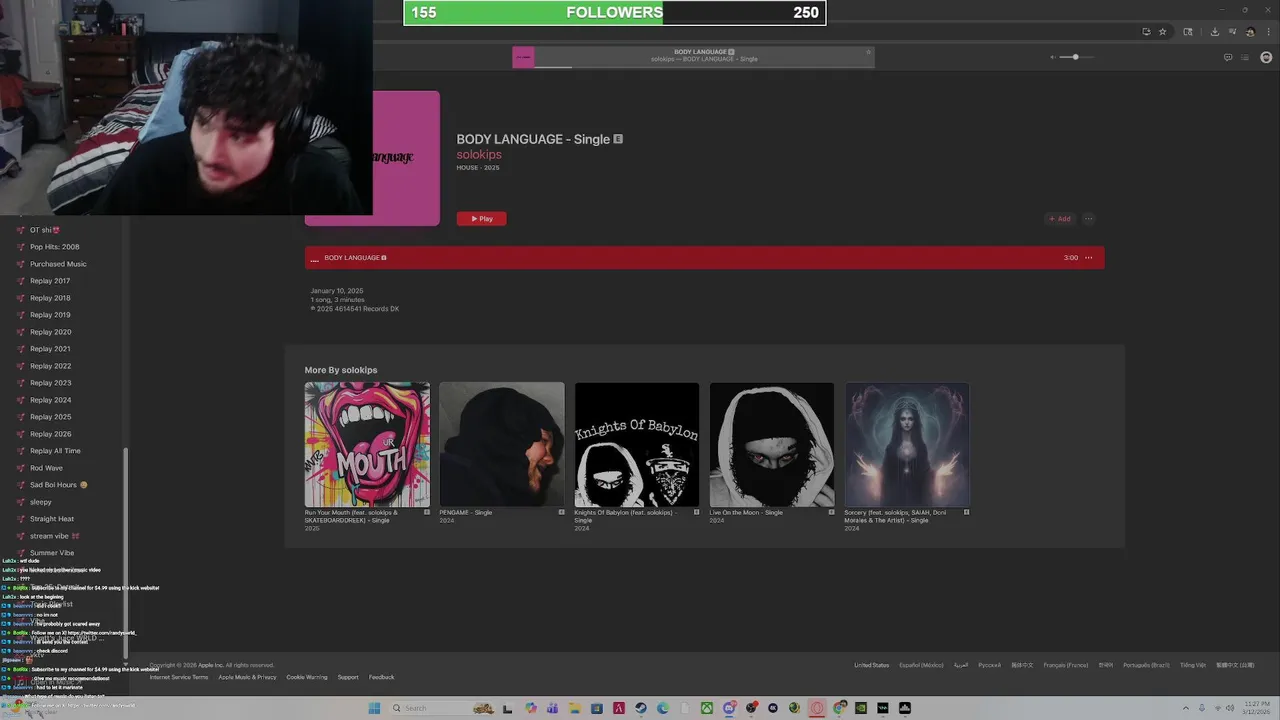
Task: Open the Replay 2019 playlist
Action: [50, 315]
